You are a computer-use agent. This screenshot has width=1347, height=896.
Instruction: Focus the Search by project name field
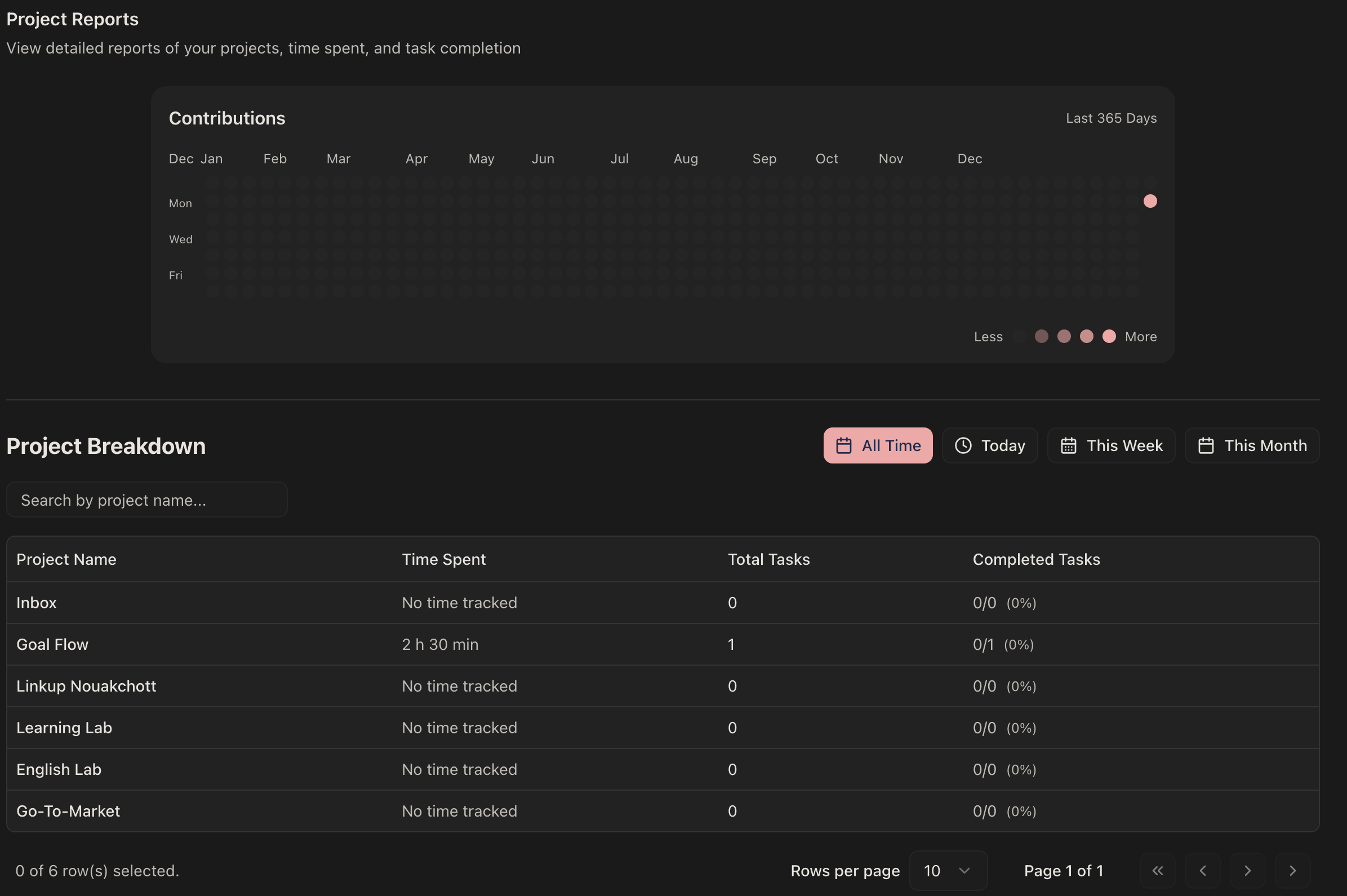[x=146, y=500]
